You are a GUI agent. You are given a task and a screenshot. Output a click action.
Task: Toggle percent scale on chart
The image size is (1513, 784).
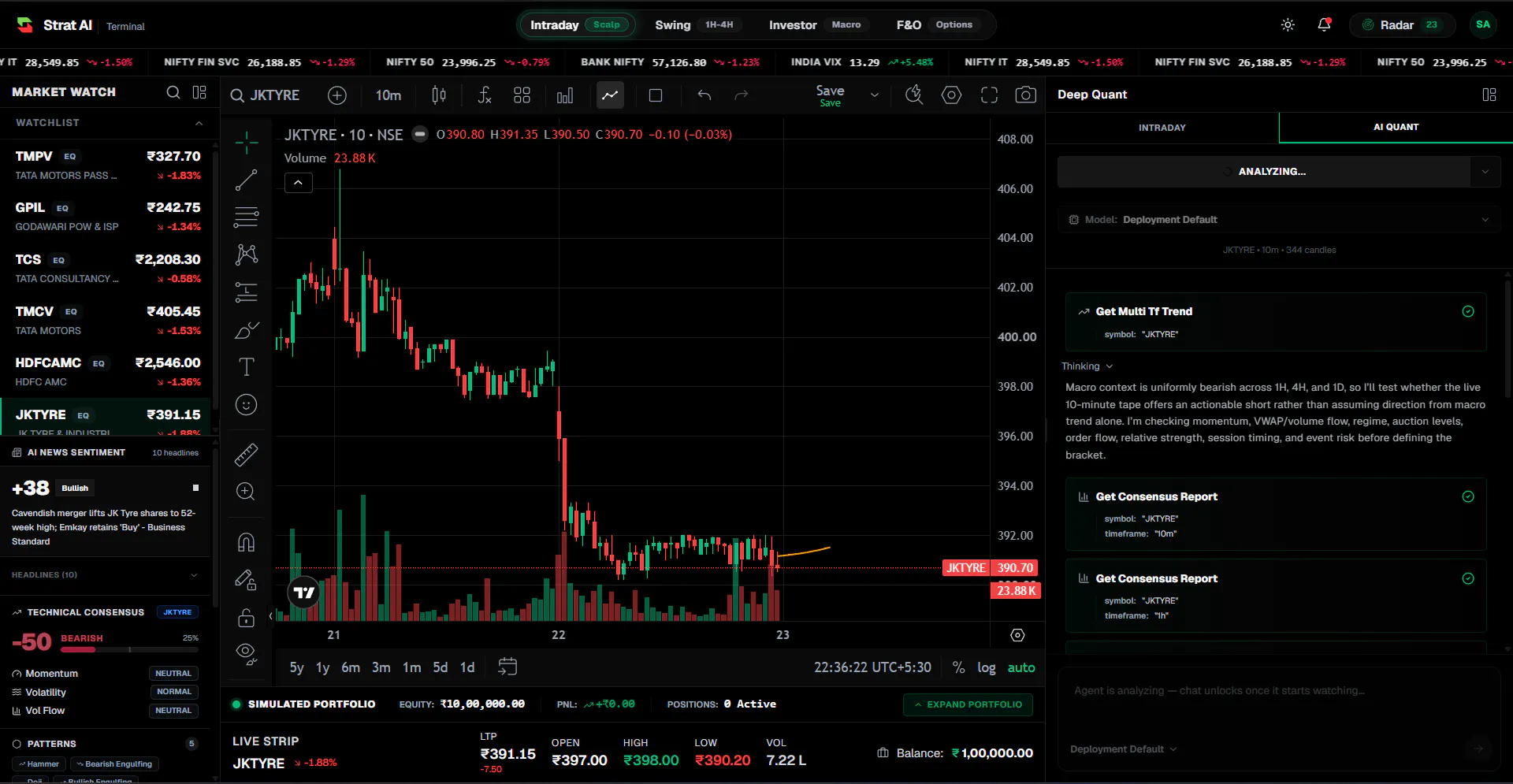(x=958, y=667)
